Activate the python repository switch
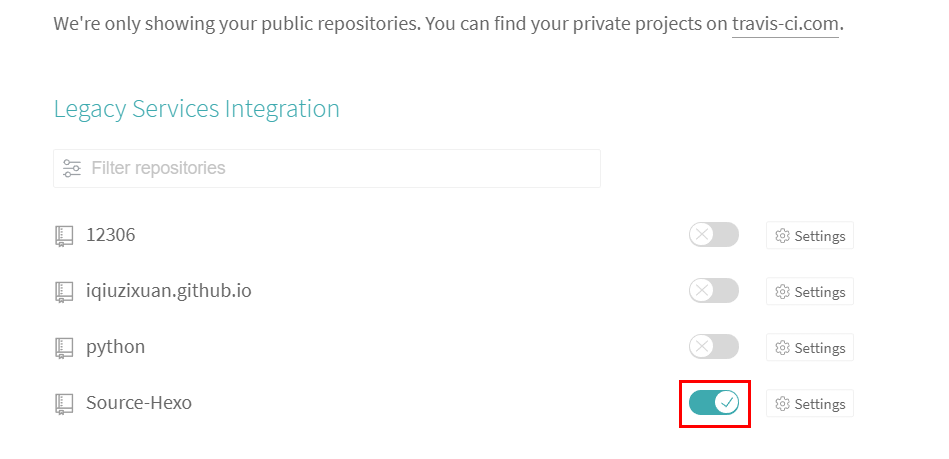Viewport: 949px width, 459px height. 713,347
